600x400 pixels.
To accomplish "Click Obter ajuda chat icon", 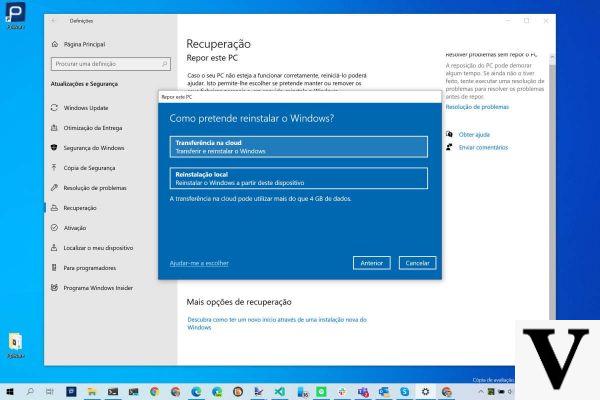I will coord(449,134).
